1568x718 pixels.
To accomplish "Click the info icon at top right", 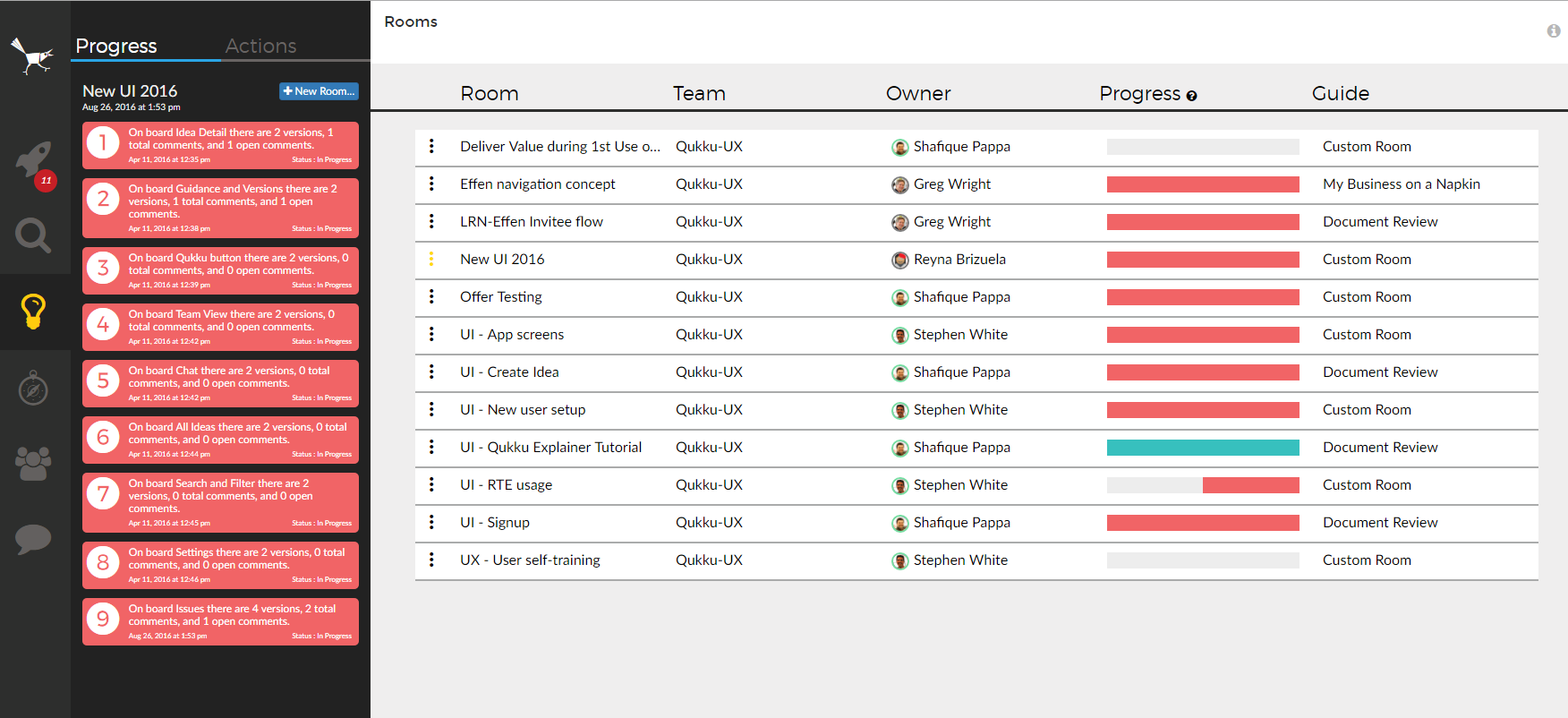I will [x=1554, y=30].
